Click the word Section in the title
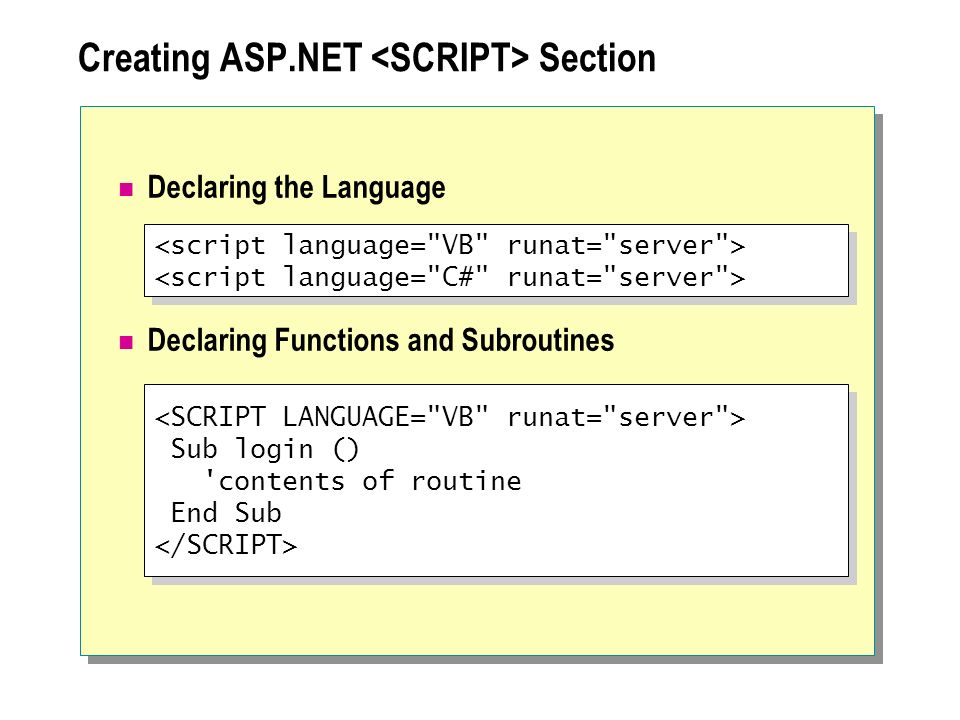960x720 pixels. tap(597, 58)
